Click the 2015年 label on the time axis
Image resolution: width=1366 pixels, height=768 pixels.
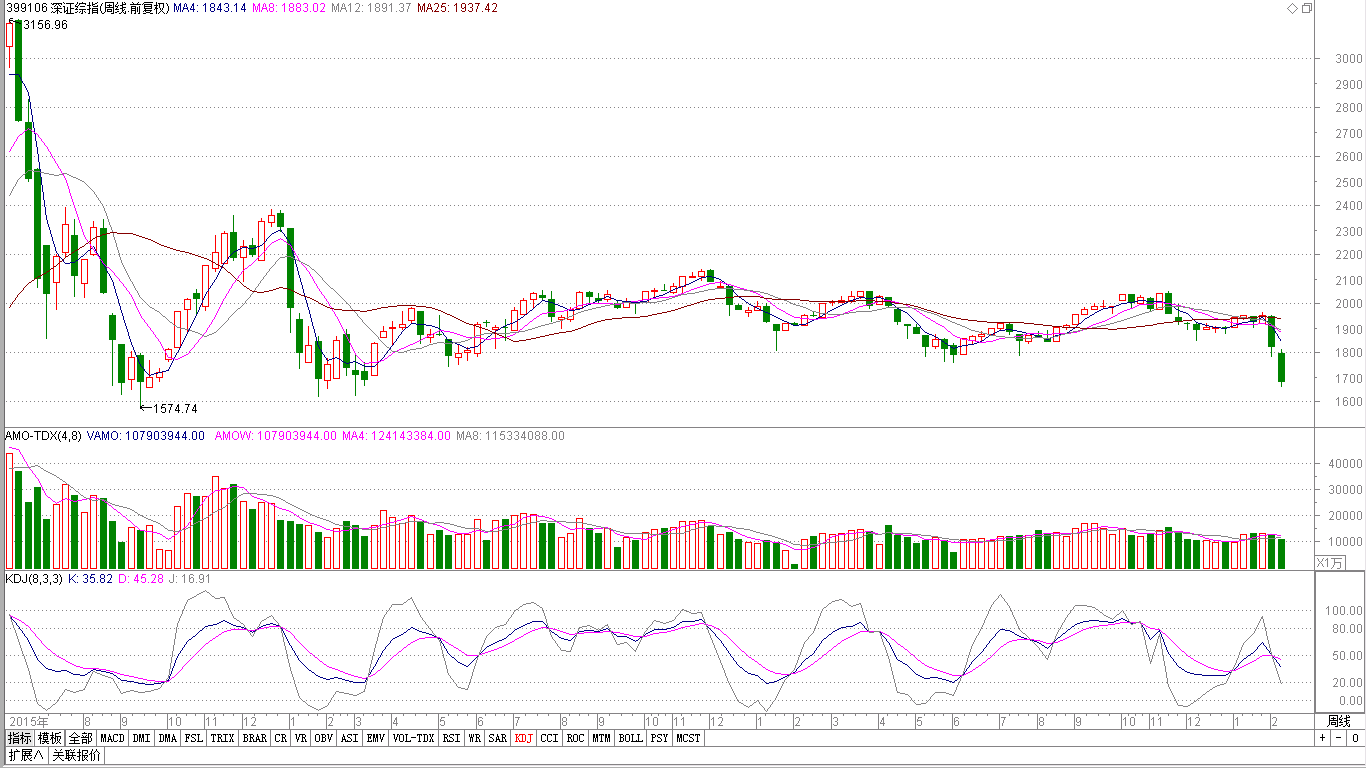(28, 721)
